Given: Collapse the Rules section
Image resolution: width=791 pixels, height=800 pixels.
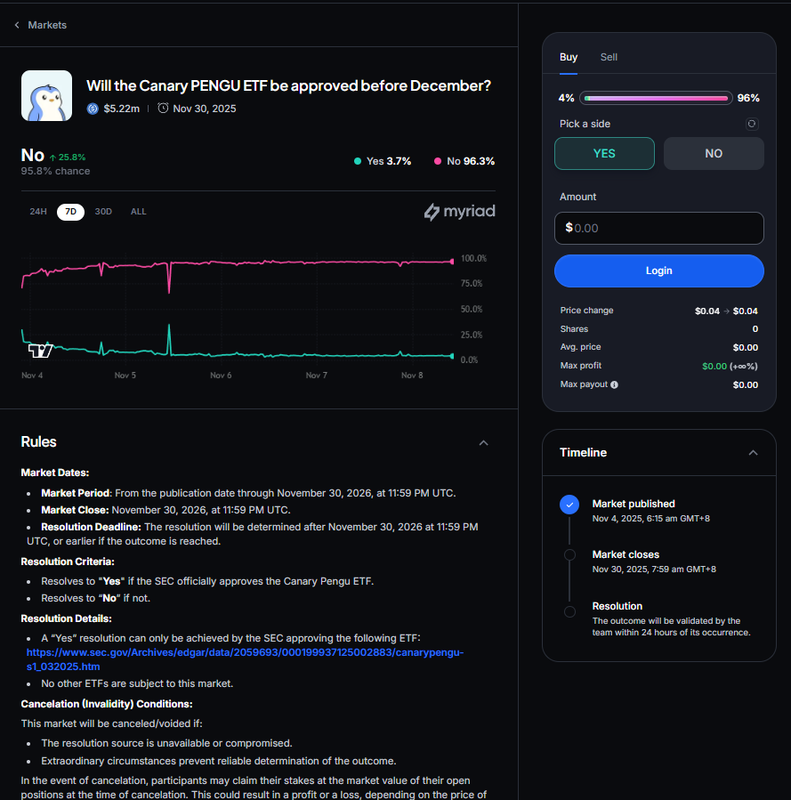Looking at the screenshot, I should [x=483, y=443].
